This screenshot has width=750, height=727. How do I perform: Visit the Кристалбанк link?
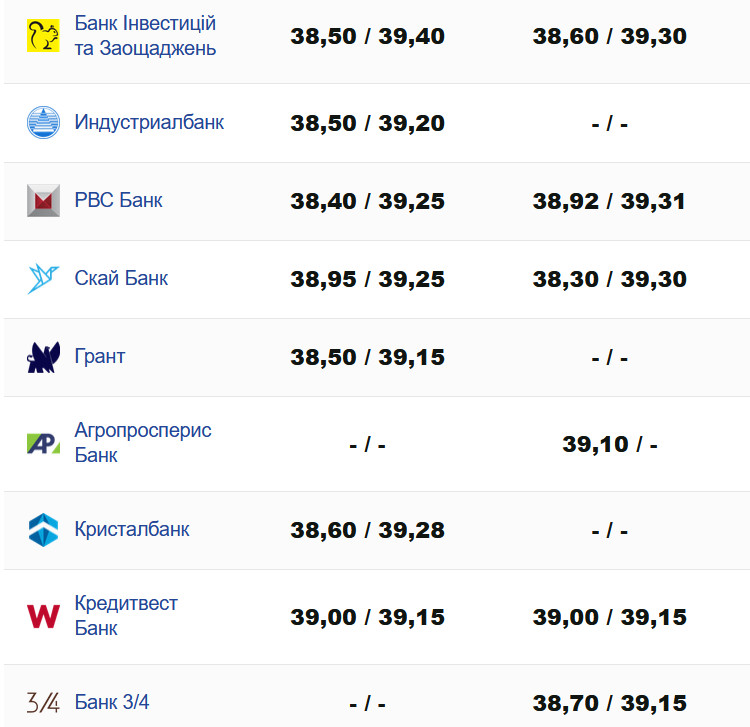(132, 530)
